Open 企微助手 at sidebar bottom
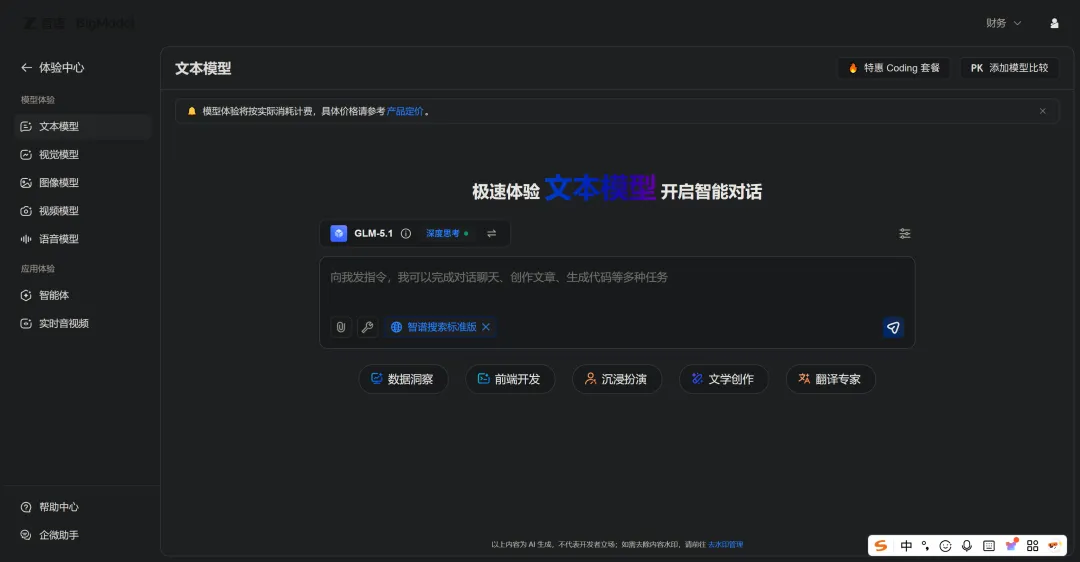Screen dimensions: 1080x562 50,535
